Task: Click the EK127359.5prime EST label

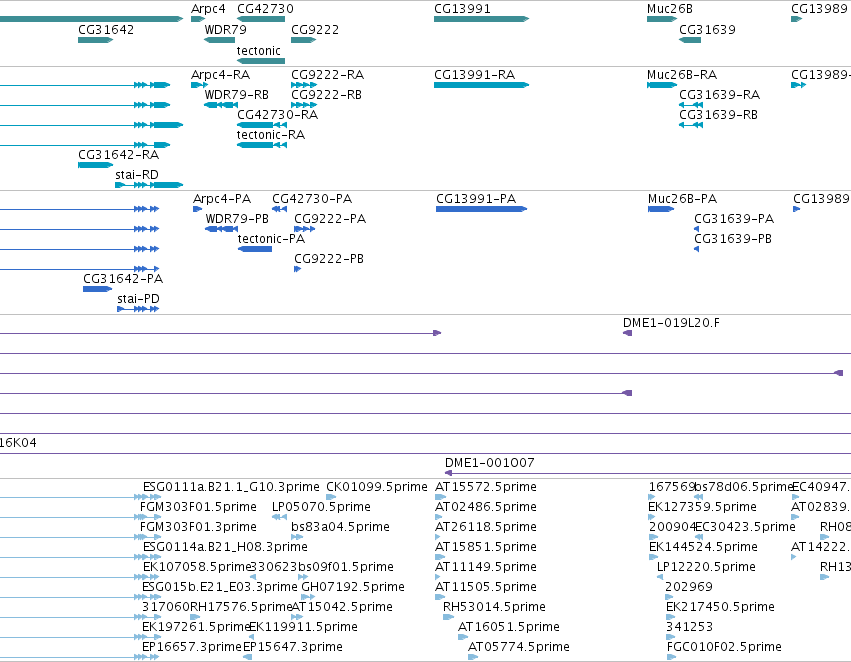Action: coord(702,507)
